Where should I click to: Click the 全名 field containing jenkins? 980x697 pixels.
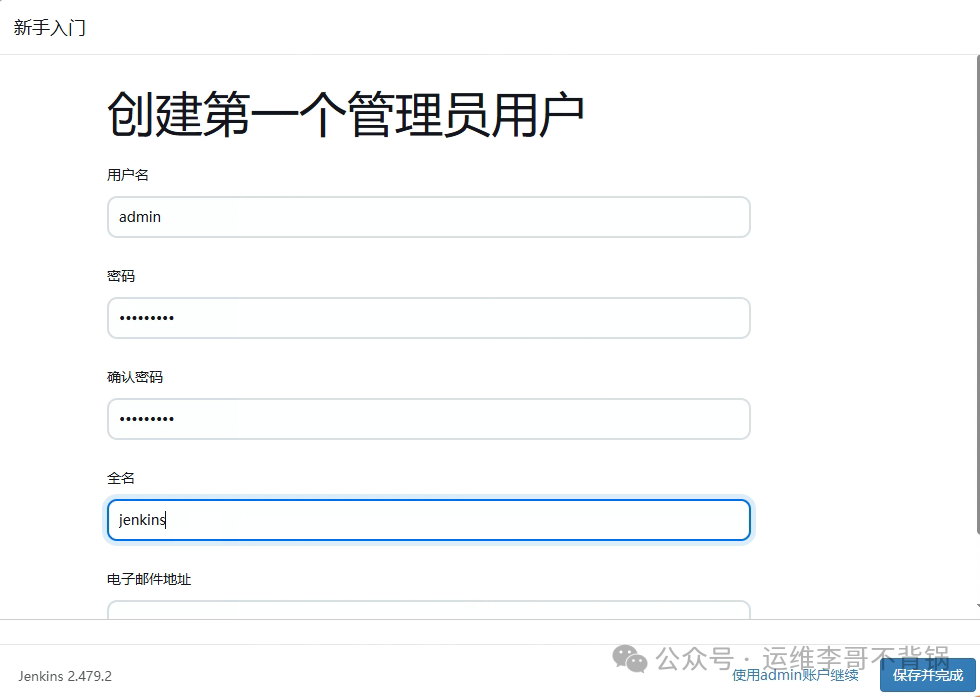point(429,519)
